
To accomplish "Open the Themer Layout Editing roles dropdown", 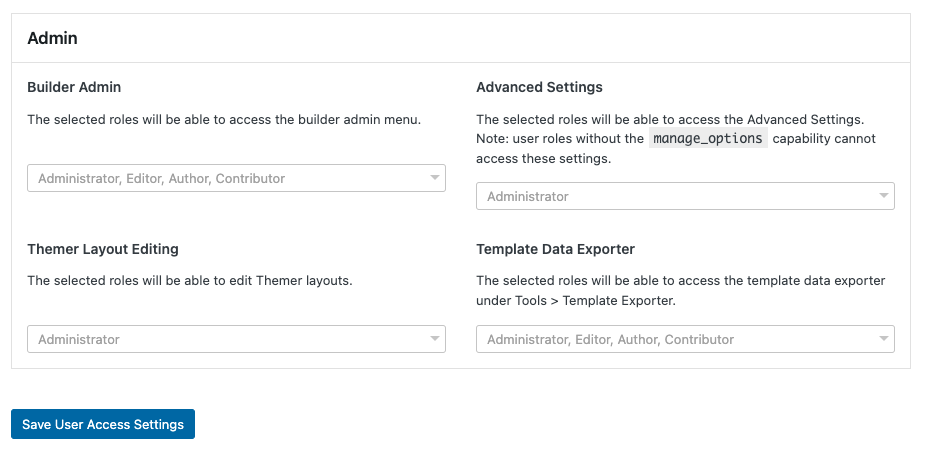I will pyautogui.click(x=236, y=339).
